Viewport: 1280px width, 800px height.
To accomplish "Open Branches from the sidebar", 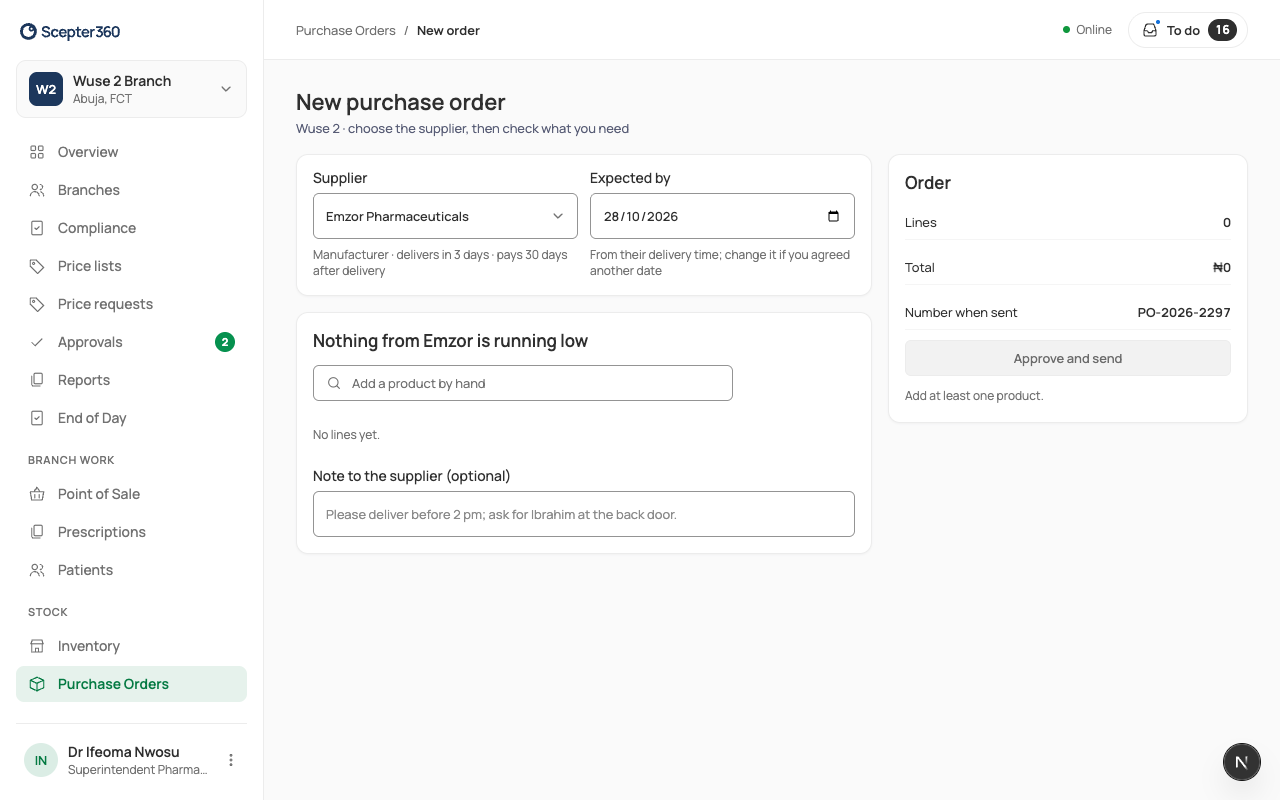I will coord(131,190).
